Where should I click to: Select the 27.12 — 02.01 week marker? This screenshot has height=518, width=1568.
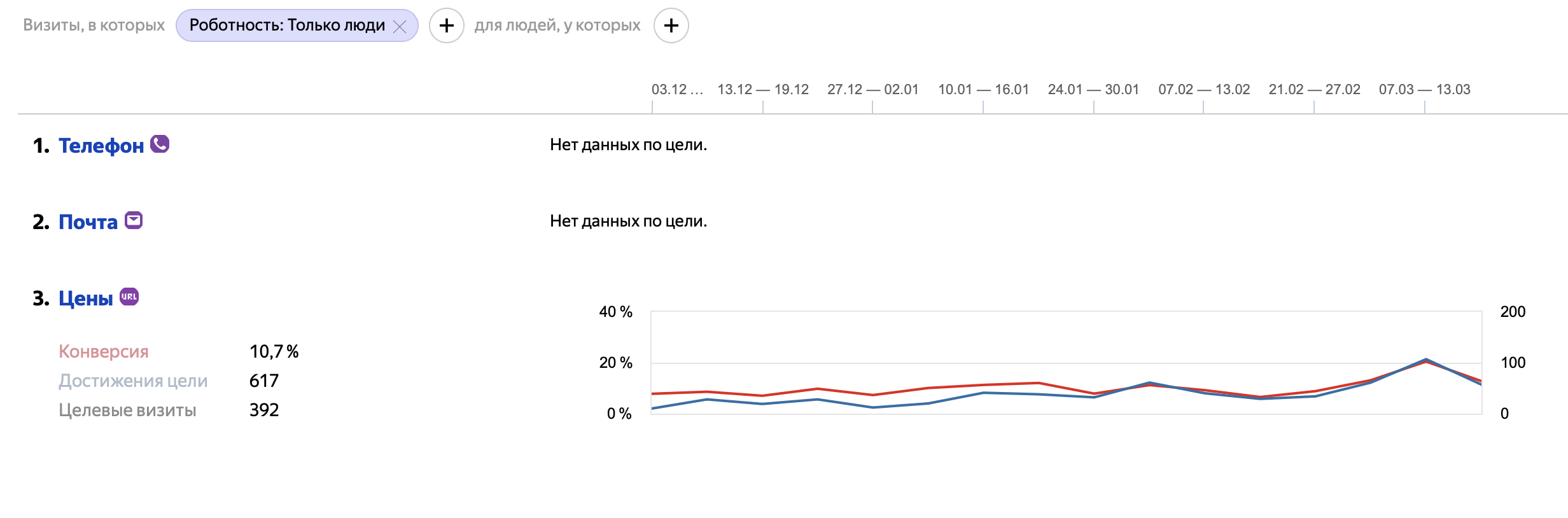pos(872,90)
